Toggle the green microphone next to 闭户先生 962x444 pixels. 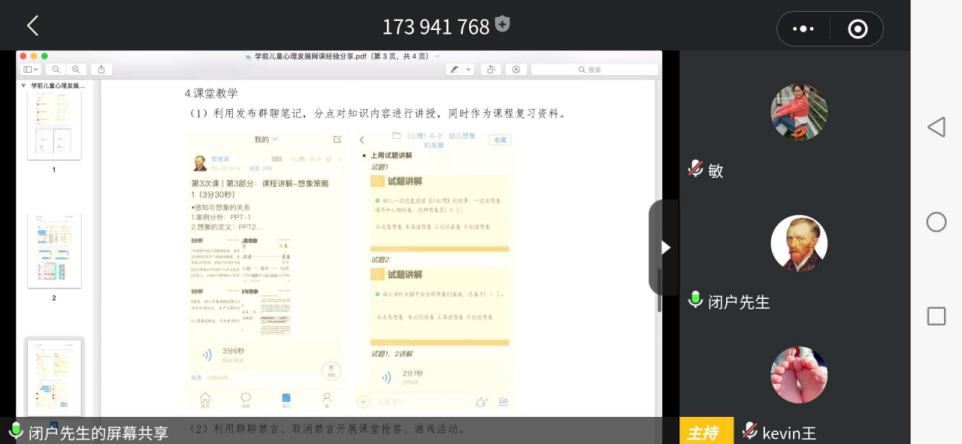point(696,301)
